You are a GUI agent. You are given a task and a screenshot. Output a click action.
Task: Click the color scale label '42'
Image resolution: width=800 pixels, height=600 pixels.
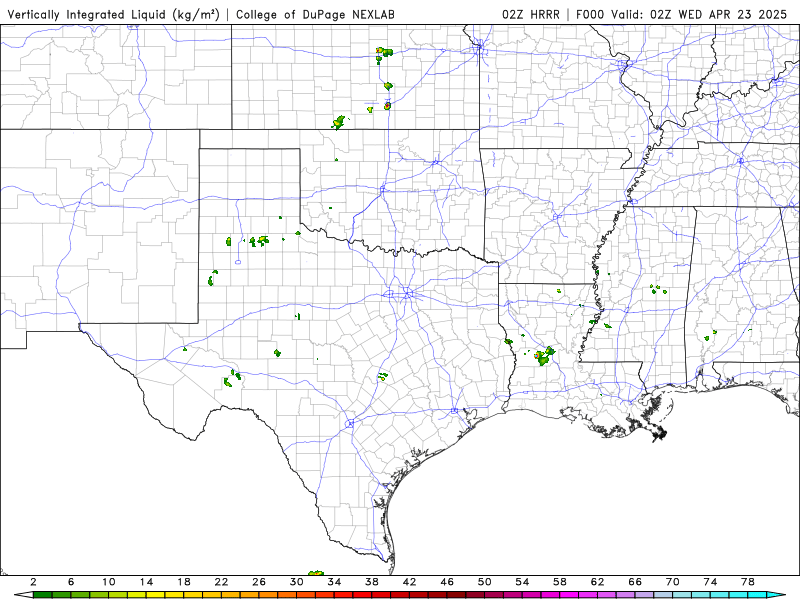[410, 582]
